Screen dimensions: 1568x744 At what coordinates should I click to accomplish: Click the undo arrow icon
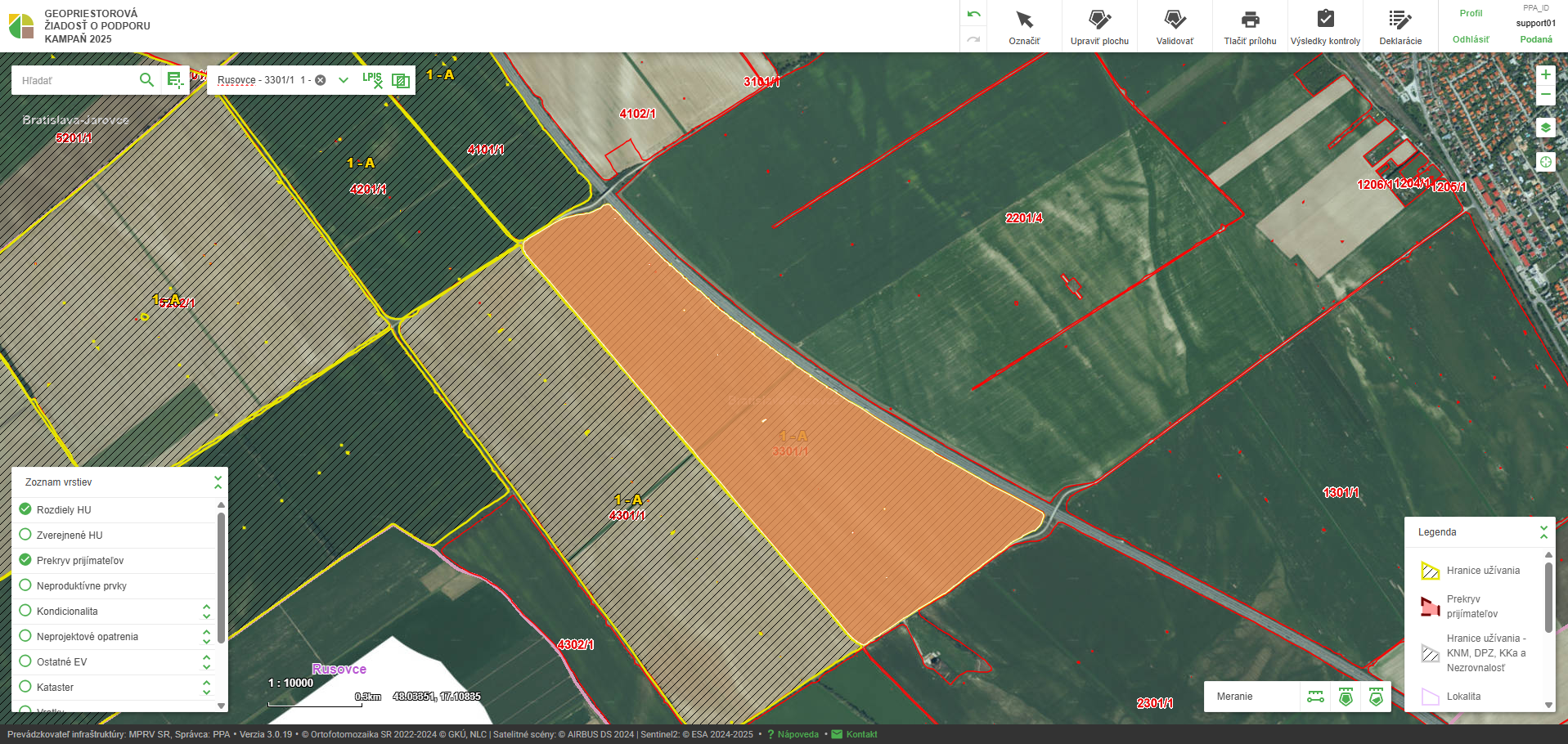[x=973, y=15]
